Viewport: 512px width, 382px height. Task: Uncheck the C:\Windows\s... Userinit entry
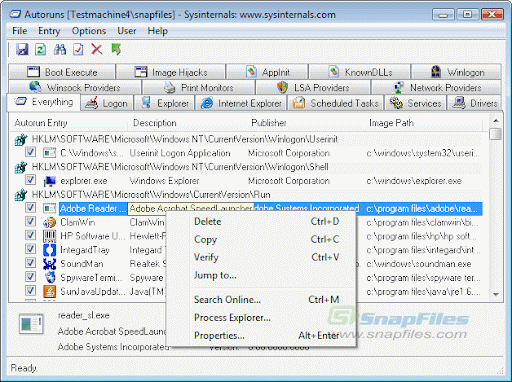(30, 152)
